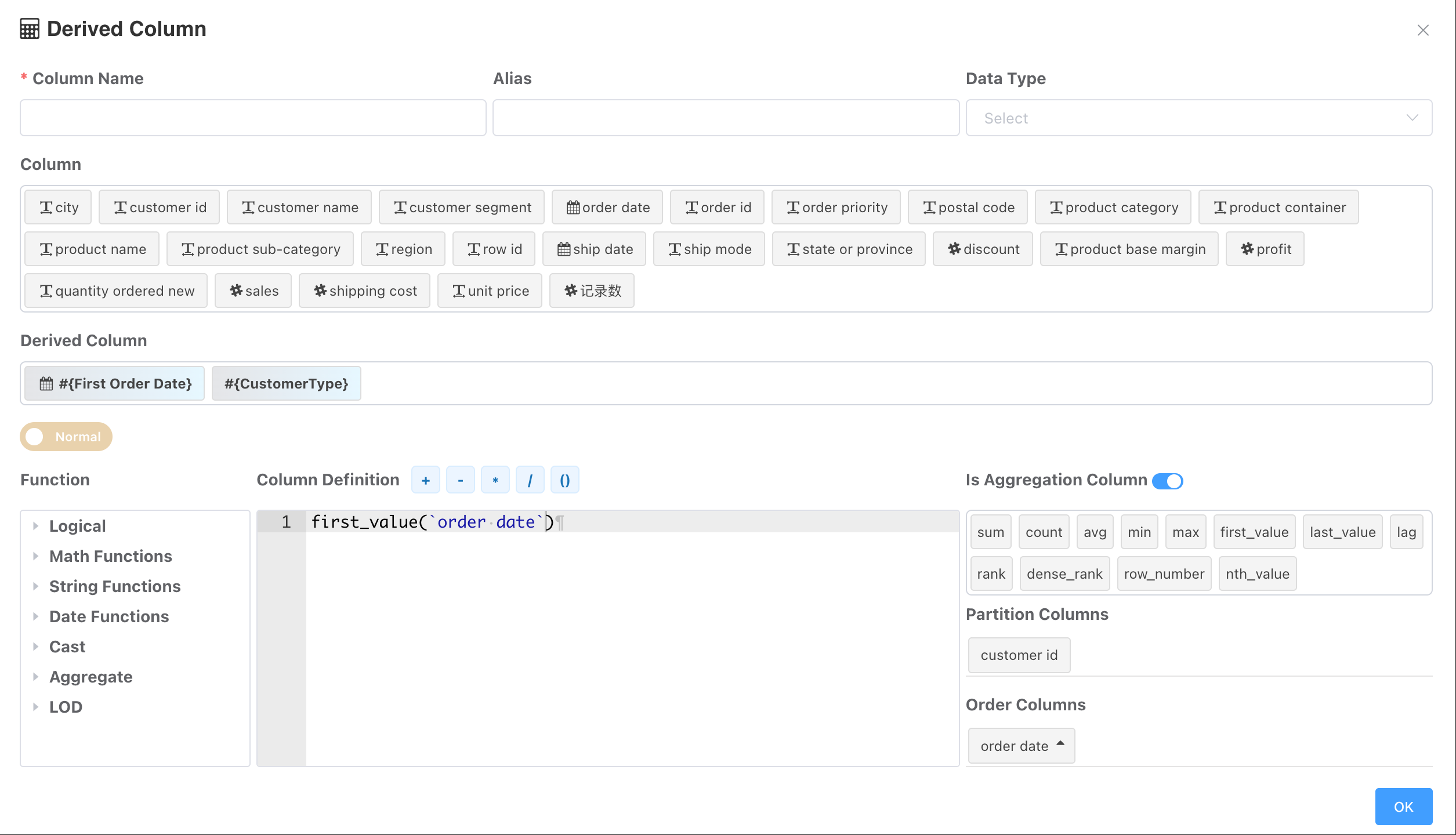Screen dimensions: 1456x835
Task: Click the plus operator button
Action: [425, 480]
